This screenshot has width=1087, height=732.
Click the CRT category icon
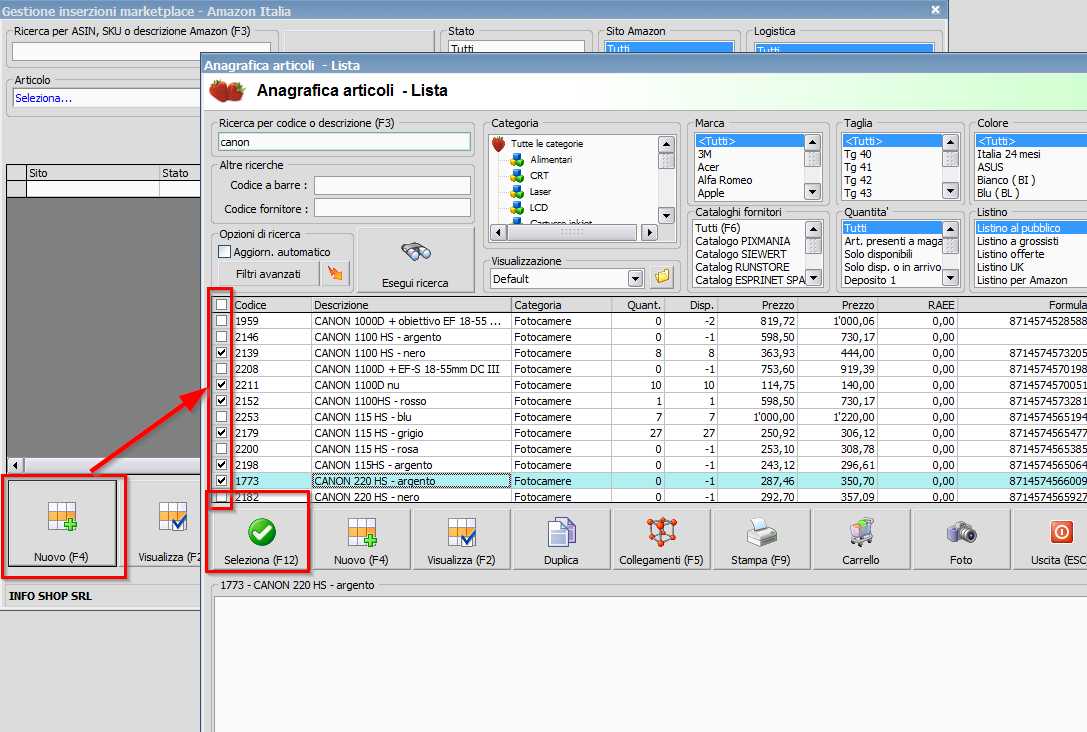coord(517,175)
